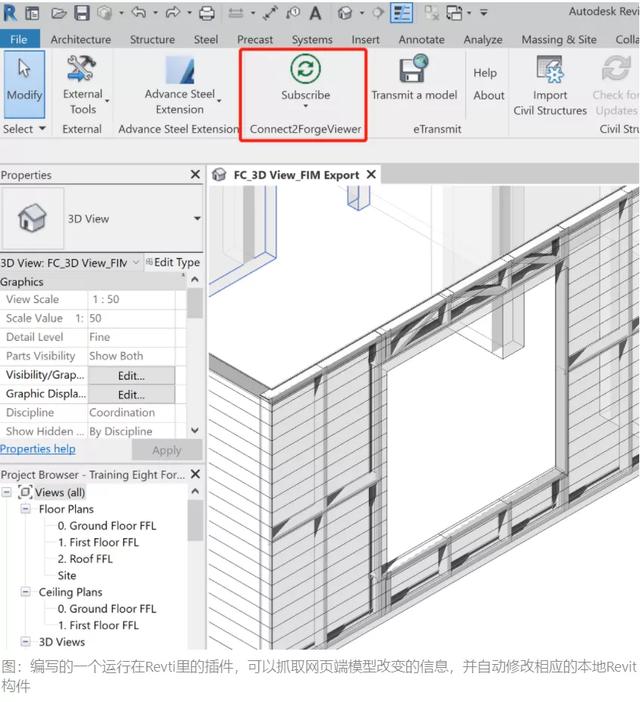Image resolution: width=640 pixels, height=702 pixels.
Task: Switch to the Structure ribbon tab
Action: tap(152, 39)
